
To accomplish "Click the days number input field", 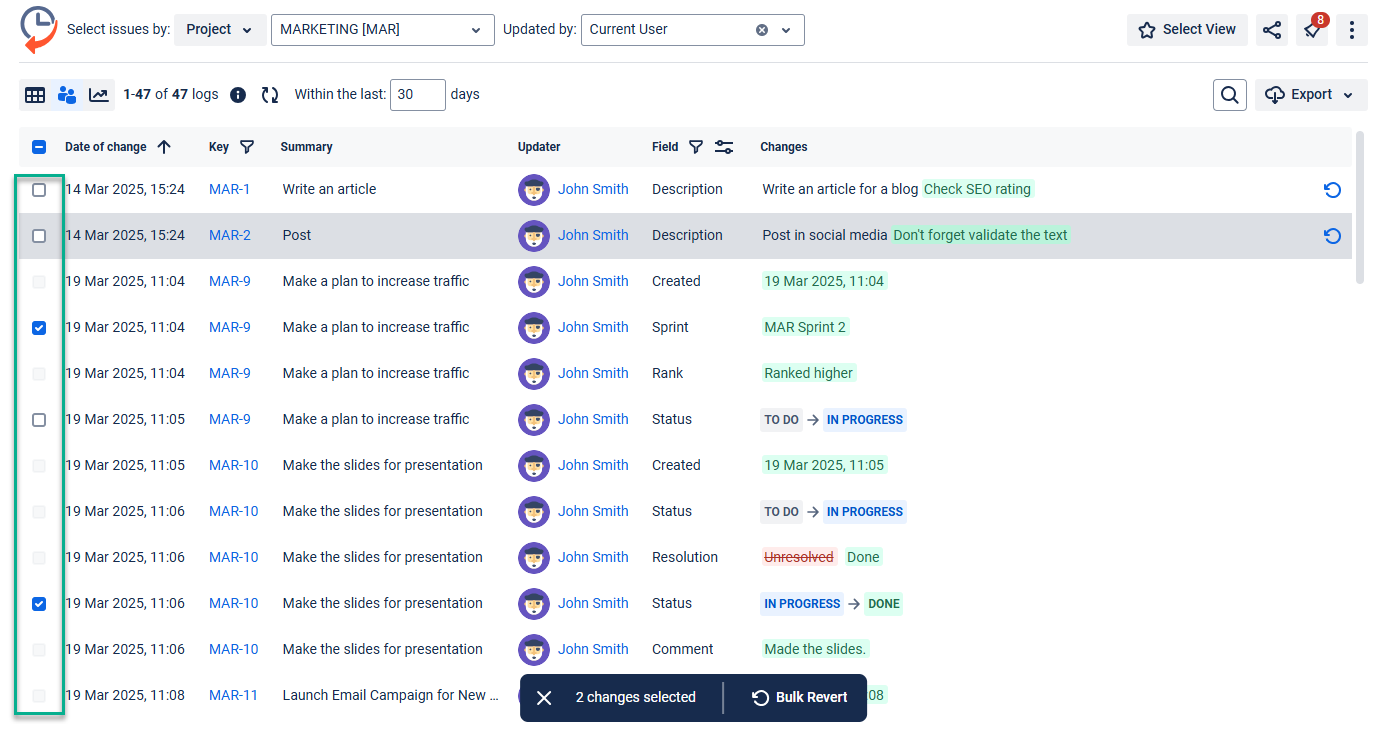I will (x=417, y=95).
